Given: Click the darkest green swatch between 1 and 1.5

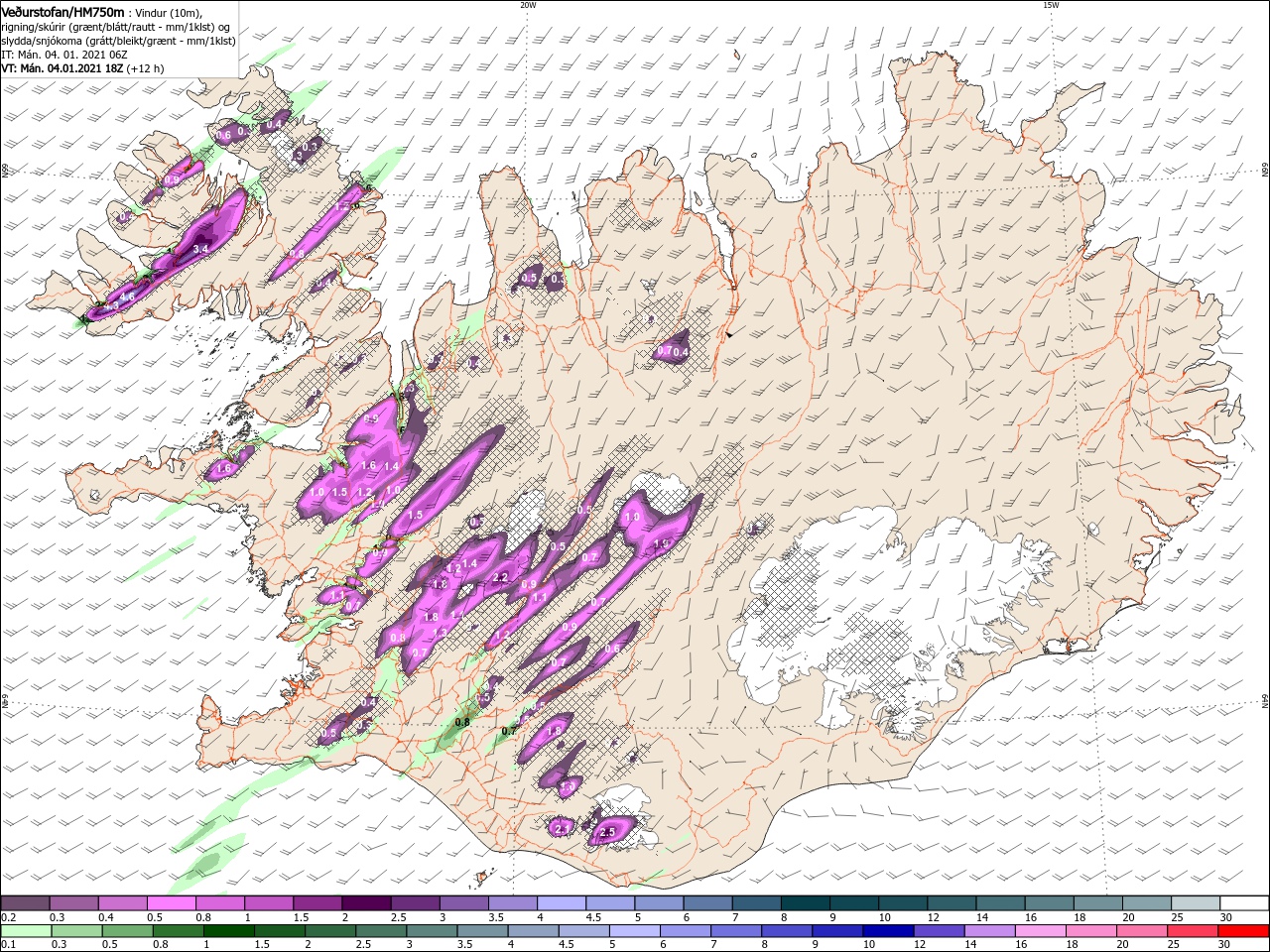Looking at the screenshot, I should tap(228, 931).
